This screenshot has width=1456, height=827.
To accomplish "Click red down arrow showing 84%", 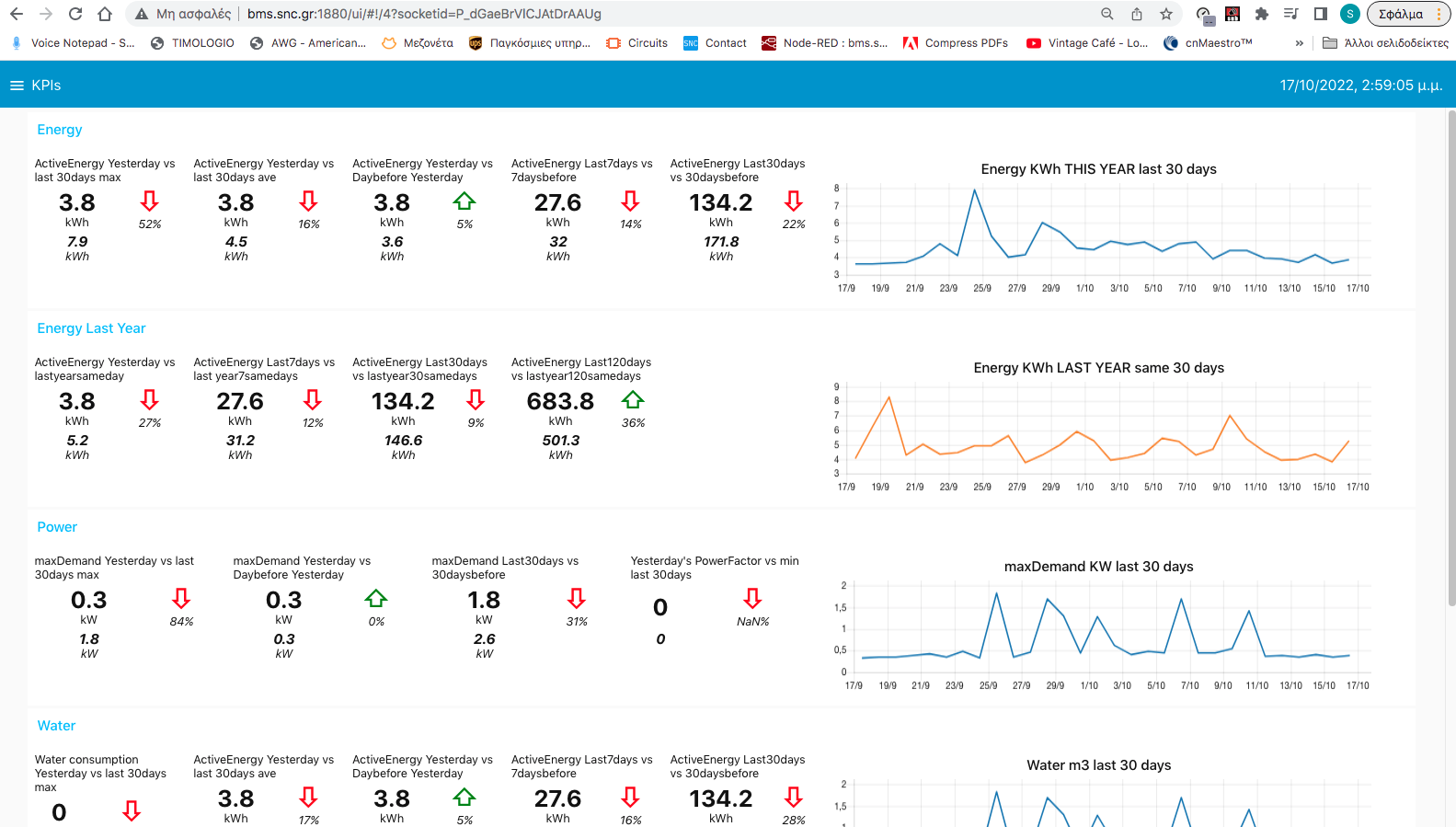I will [x=181, y=598].
